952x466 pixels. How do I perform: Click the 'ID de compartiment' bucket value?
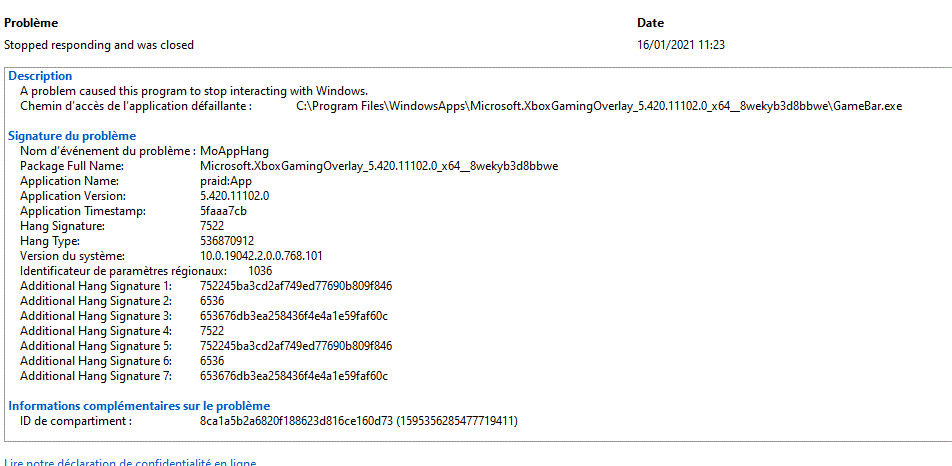coord(359,420)
